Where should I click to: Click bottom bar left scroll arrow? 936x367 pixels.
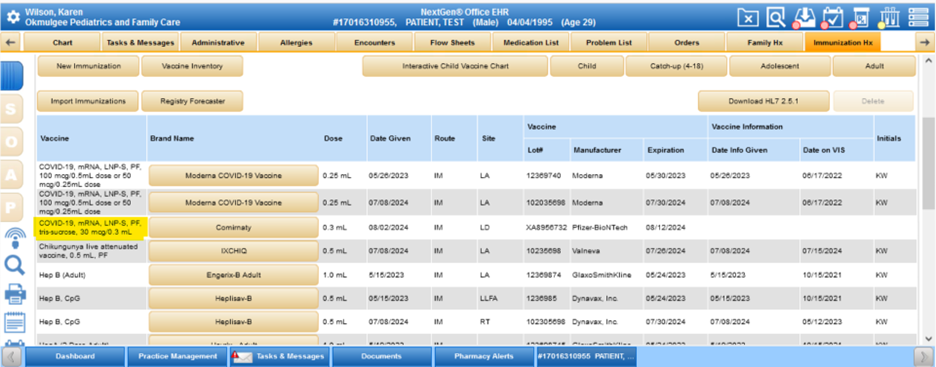point(12,357)
